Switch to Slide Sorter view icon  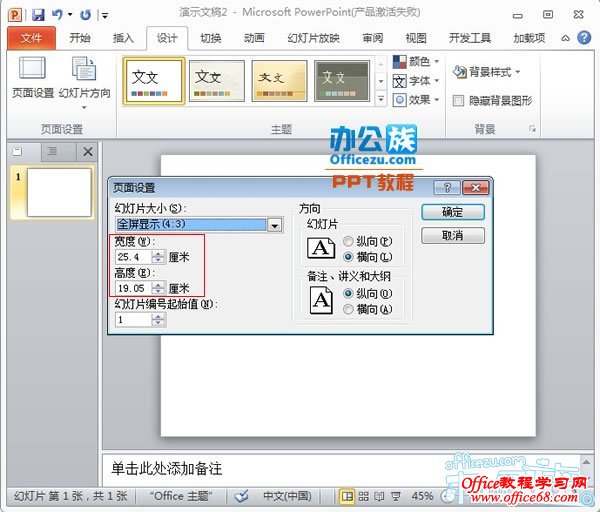point(364,497)
